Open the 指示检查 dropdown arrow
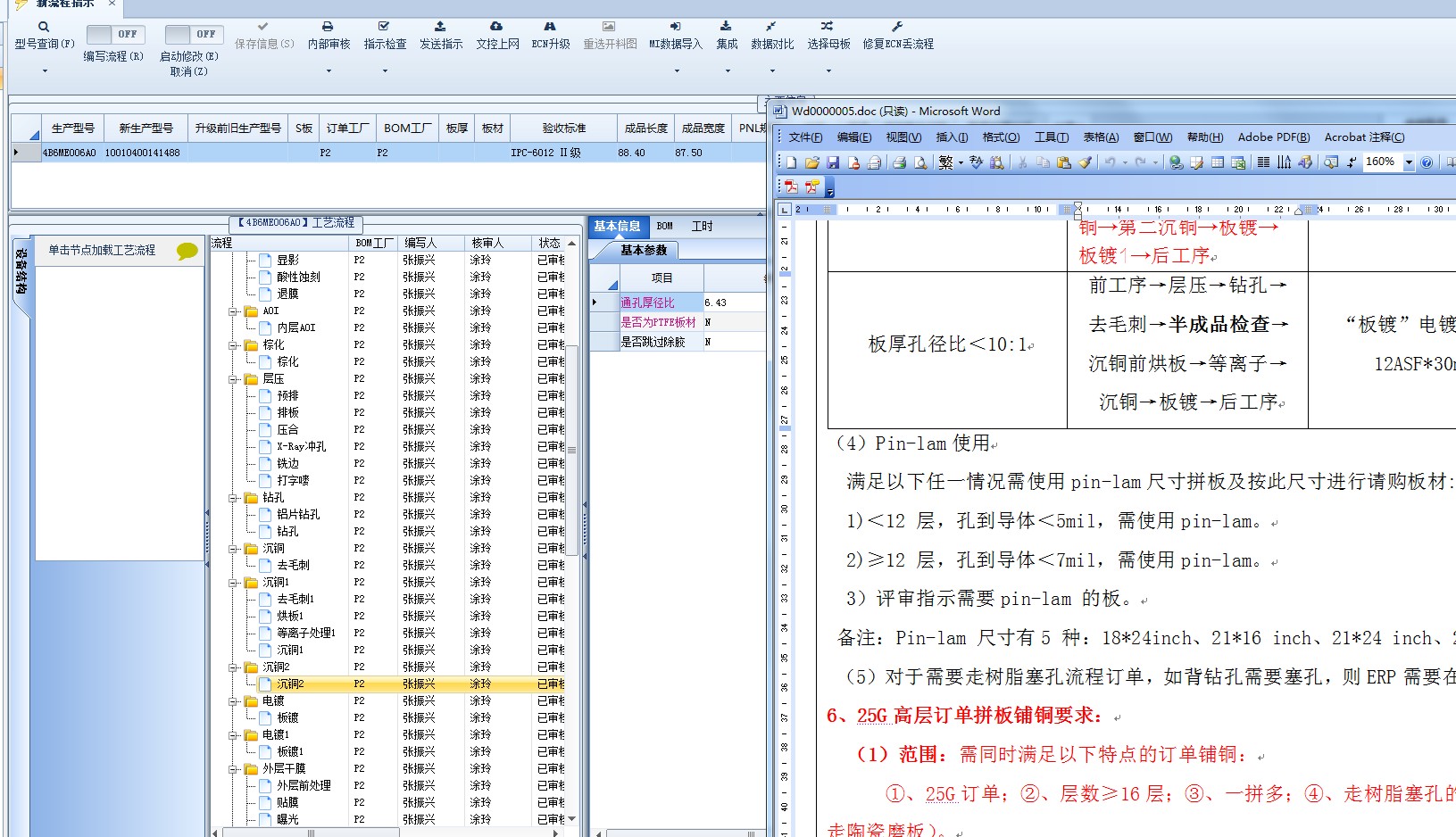This screenshot has width=1456, height=837. [x=384, y=70]
